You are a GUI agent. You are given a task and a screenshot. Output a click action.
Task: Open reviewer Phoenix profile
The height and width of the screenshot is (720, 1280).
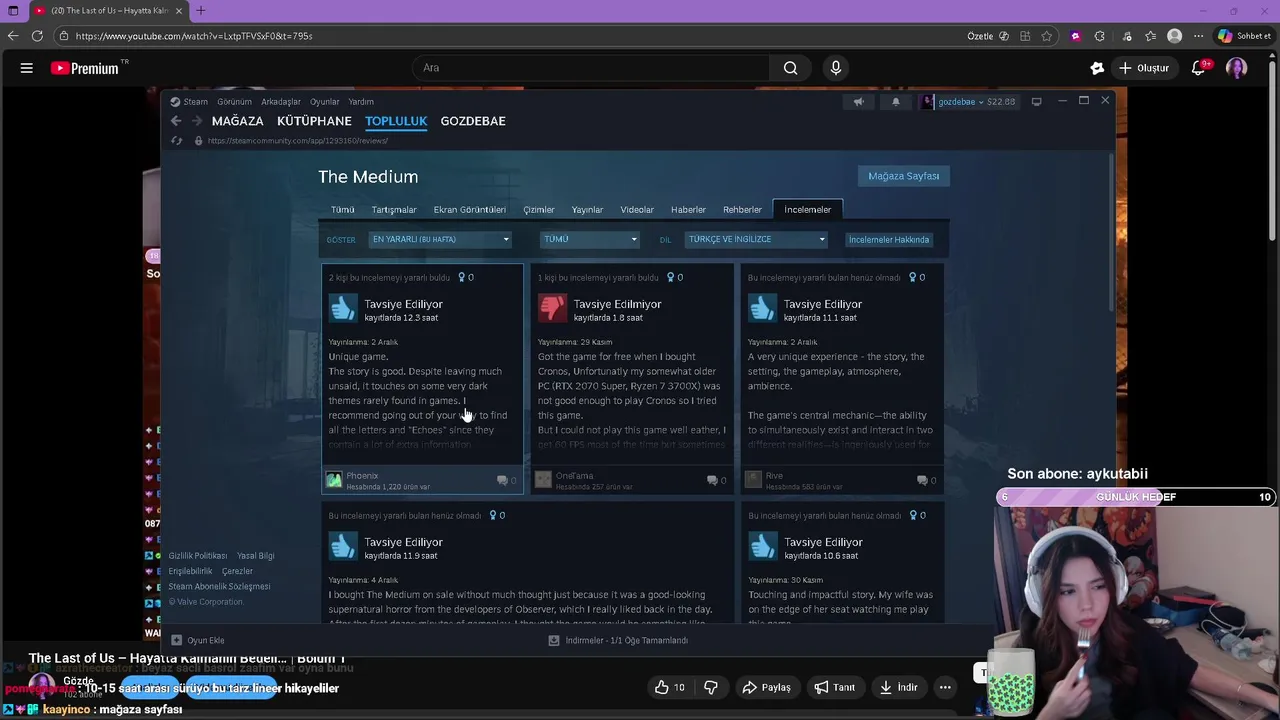click(362, 476)
